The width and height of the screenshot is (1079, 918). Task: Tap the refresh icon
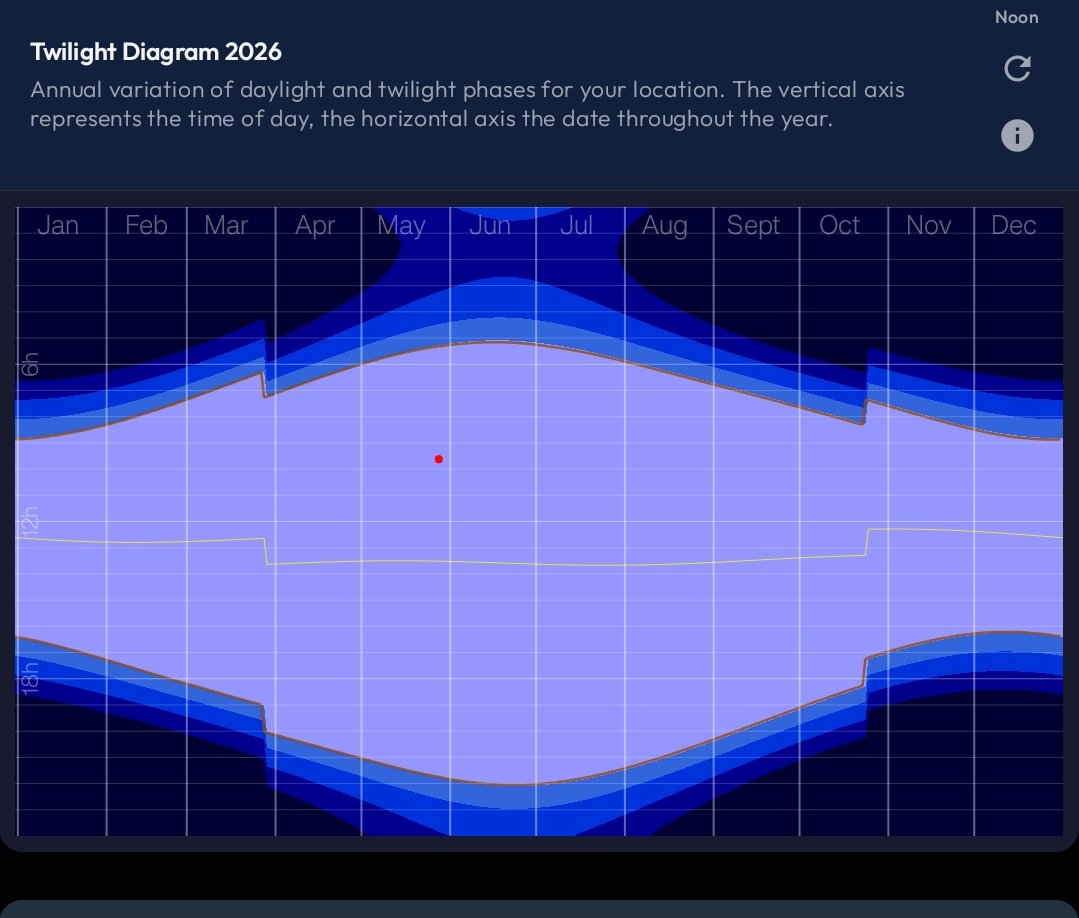[1017, 68]
